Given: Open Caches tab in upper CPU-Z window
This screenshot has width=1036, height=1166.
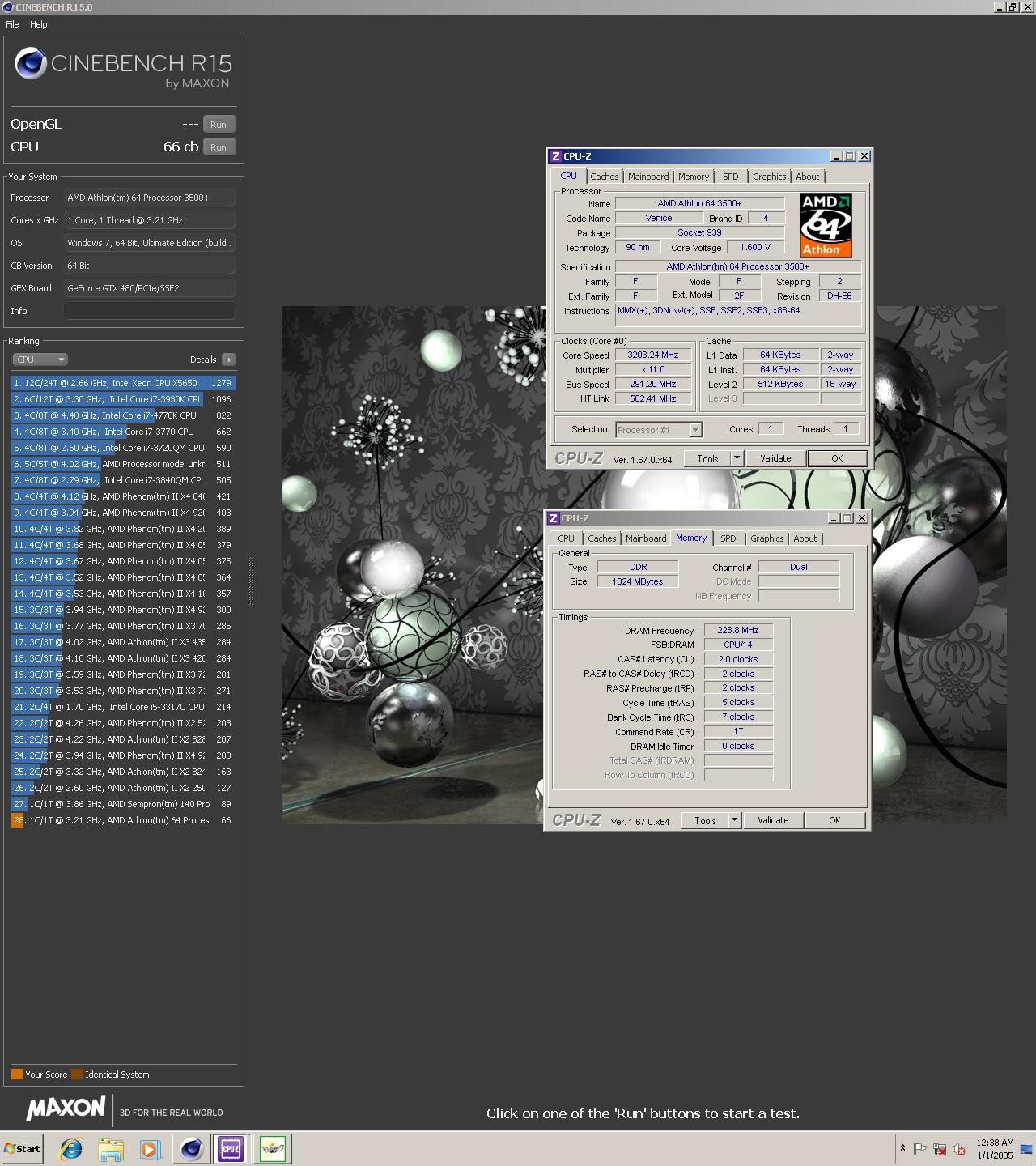Looking at the screenshot, I should click(x=604, y=177).
